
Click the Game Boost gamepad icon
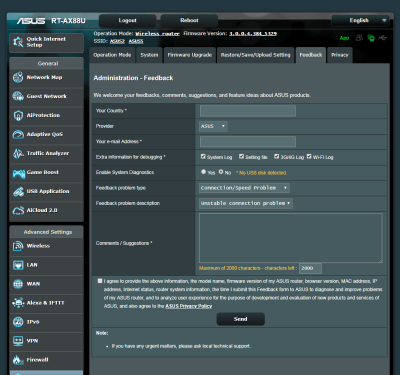pos(18,173)
